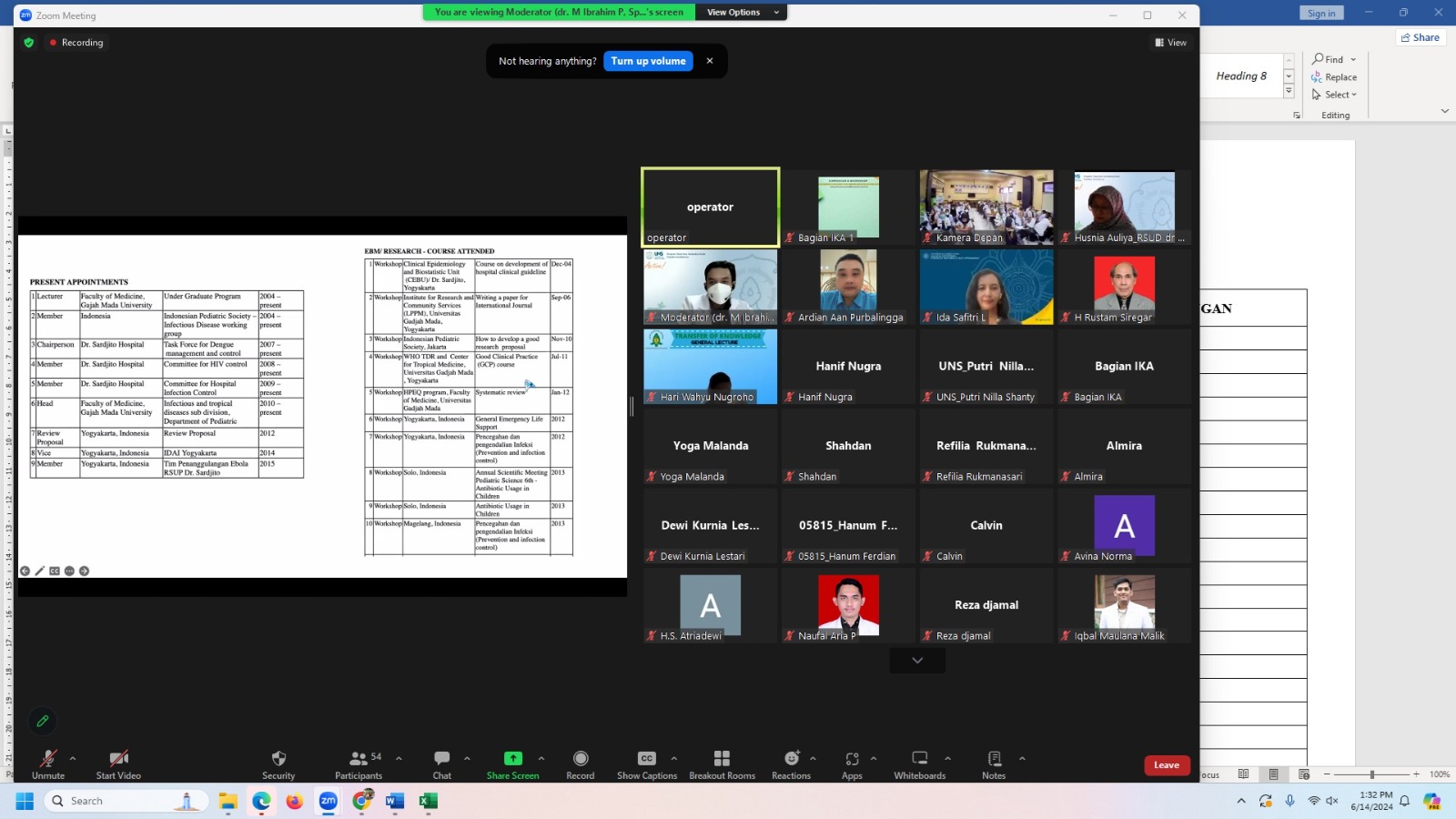
Task: Start Video in Zoom toolbar
Action: (118, 763)
